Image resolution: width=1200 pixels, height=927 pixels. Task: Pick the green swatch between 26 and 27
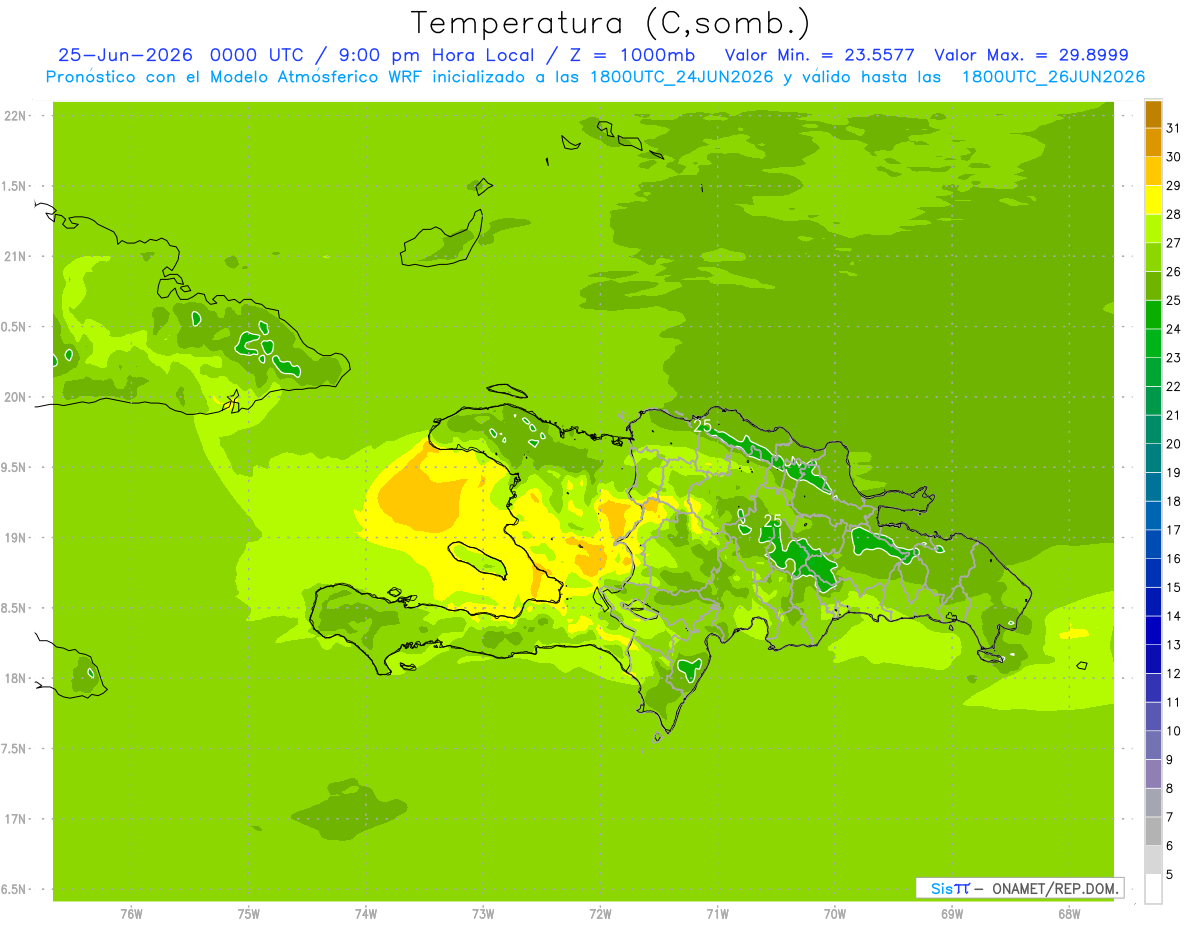pos(1153,257)
